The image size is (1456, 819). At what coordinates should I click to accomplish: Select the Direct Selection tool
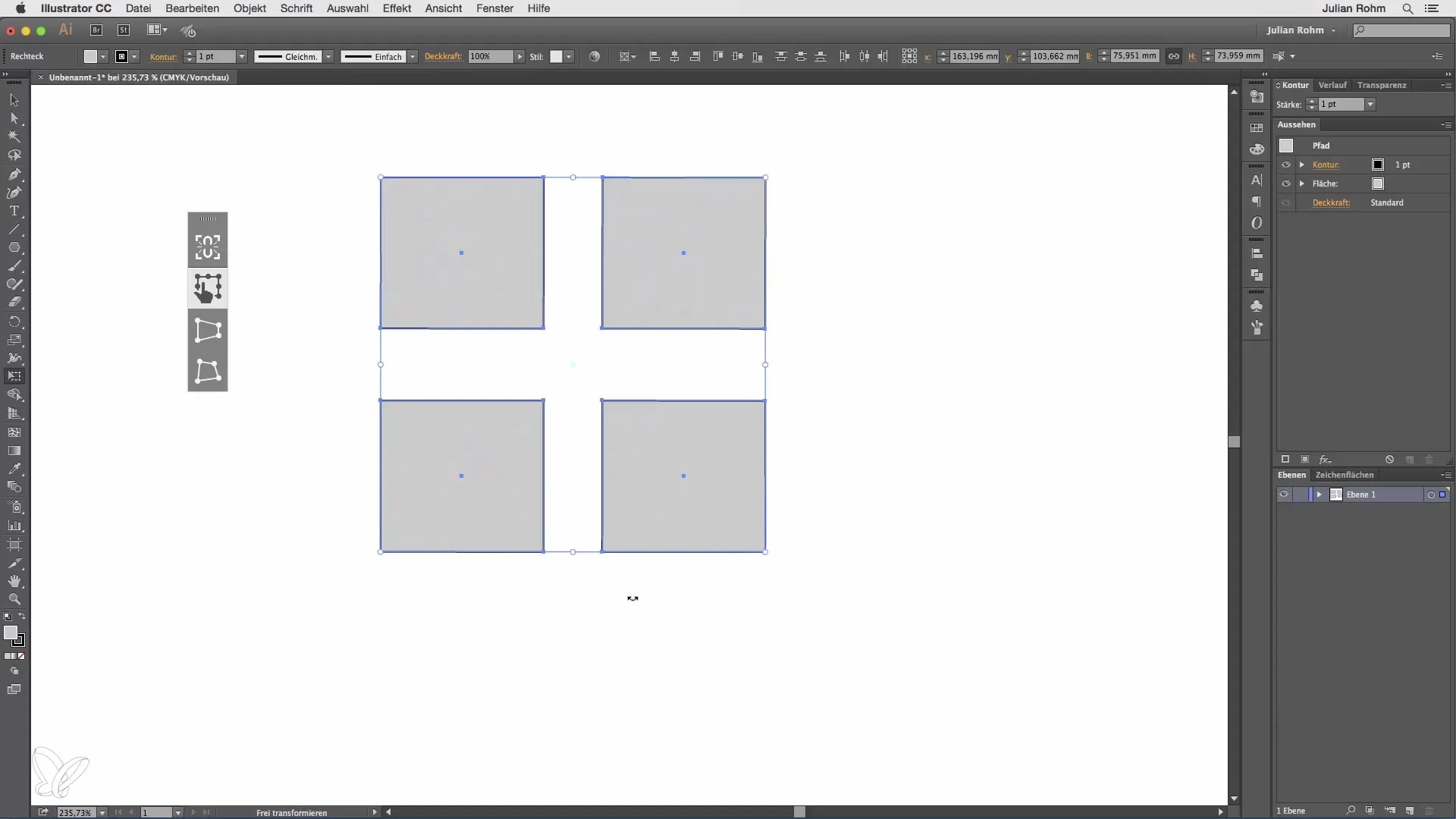(x=14, y=118)
